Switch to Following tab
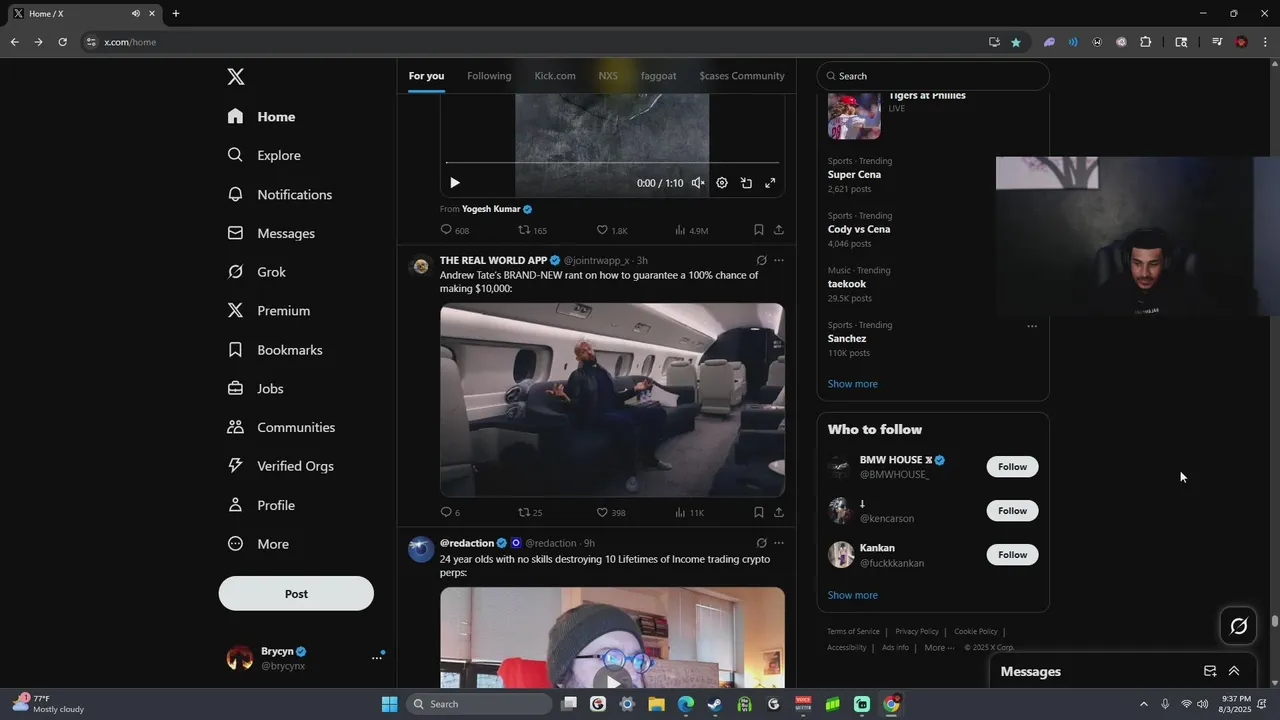The height and width of the screenshot is (720, 1280). click(x=489, y=76)
